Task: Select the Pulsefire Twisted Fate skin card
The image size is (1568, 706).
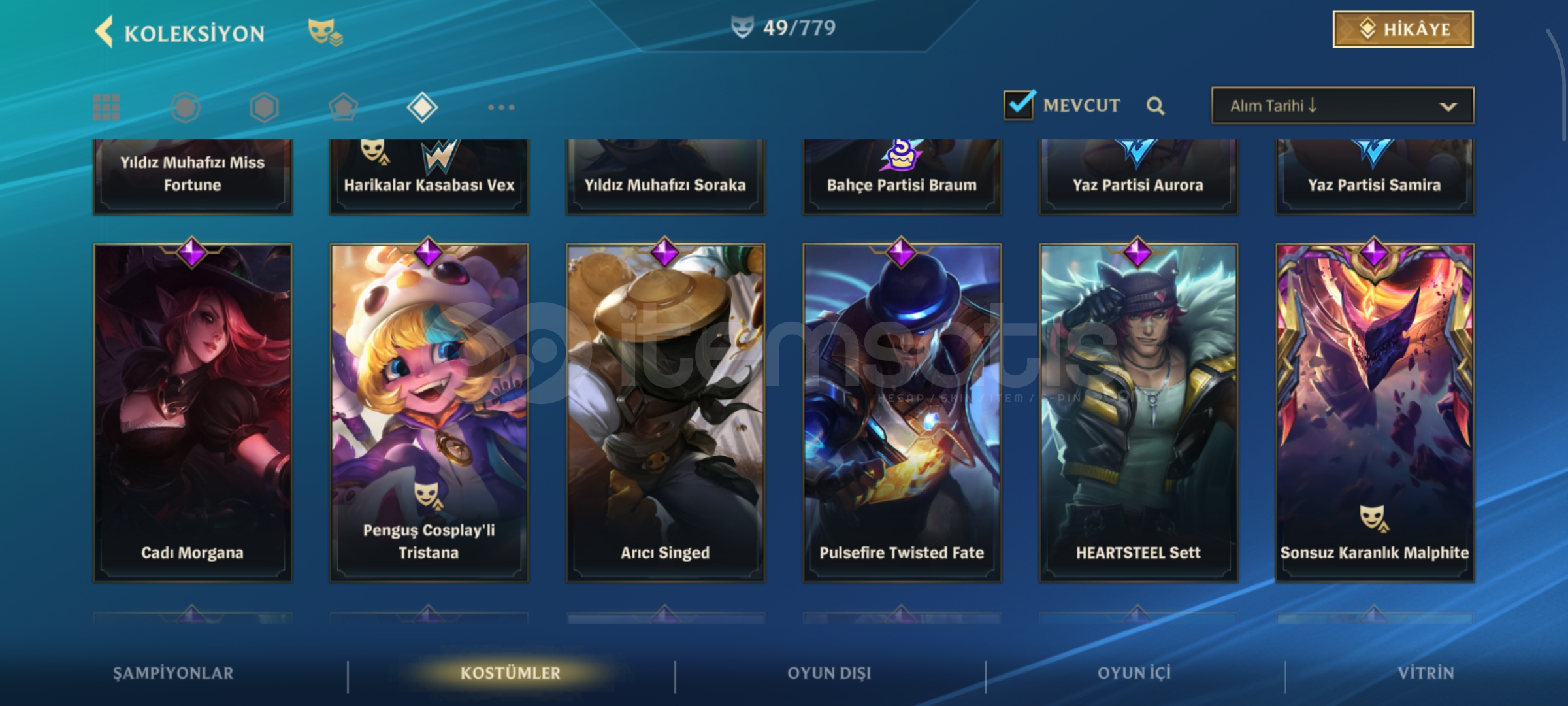Action: 902,412
